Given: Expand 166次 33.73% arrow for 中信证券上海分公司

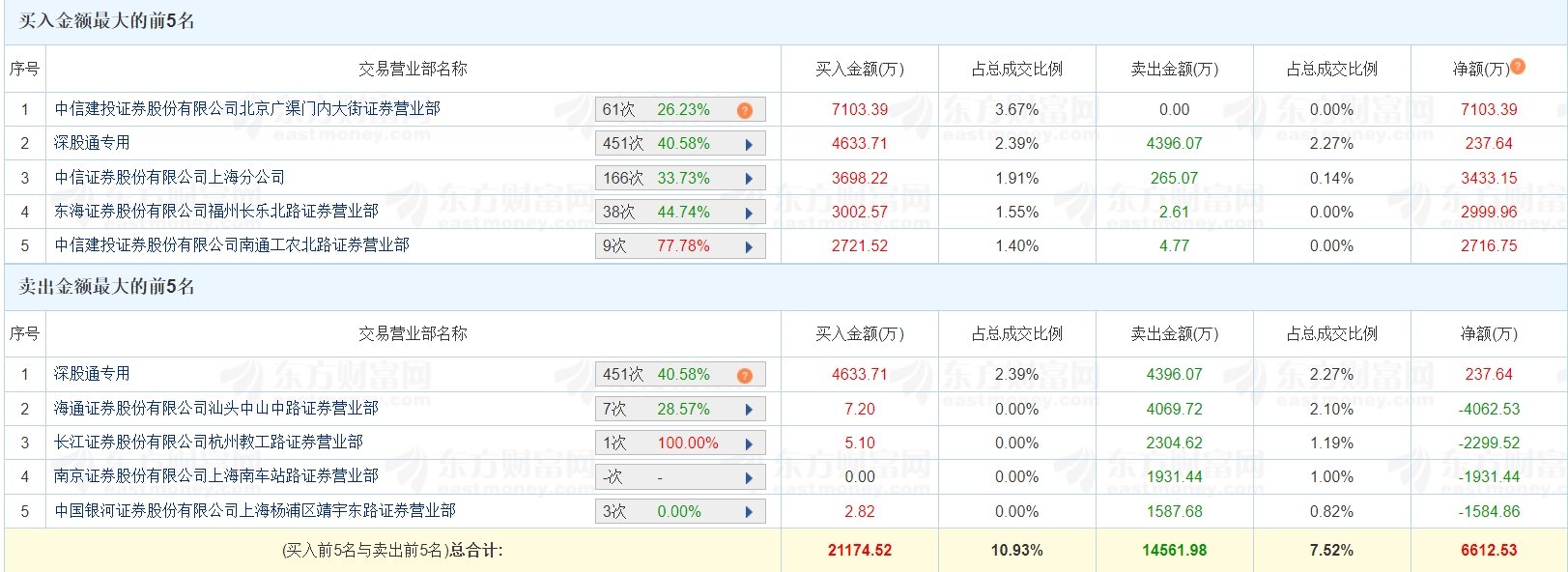Looking at the screenshot, I should pyautogui.click(x=749, y=178).
